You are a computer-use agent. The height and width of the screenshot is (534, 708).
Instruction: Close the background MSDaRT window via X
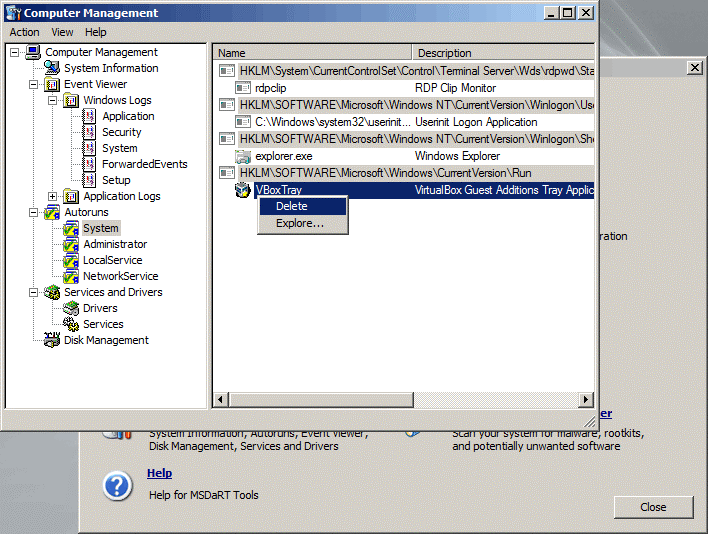click(694, 68)
